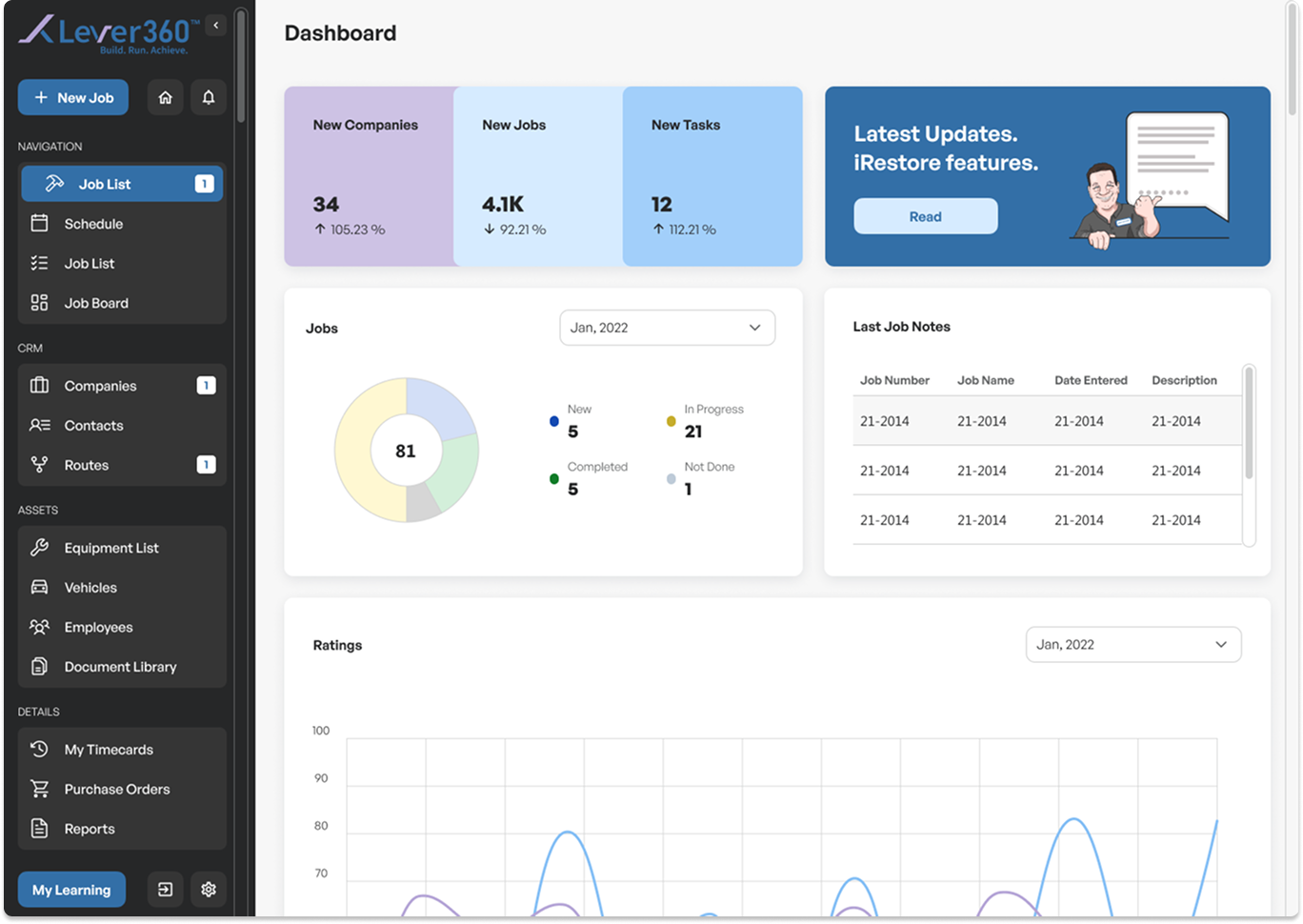This screenshot has width=1303, height=924.
Task: Click the log out icon near My Learning
Action: click(x=166, y=890)
